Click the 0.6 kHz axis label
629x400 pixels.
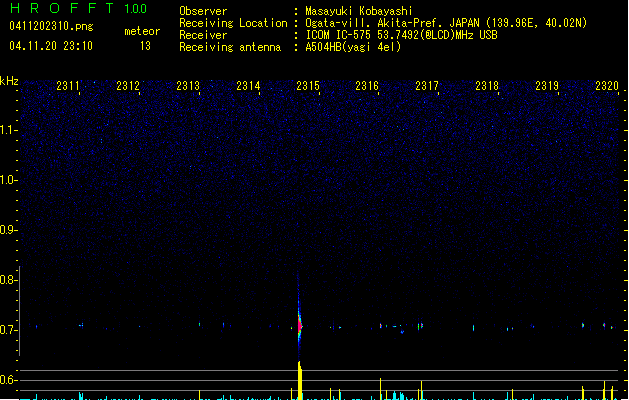(8, 380)
